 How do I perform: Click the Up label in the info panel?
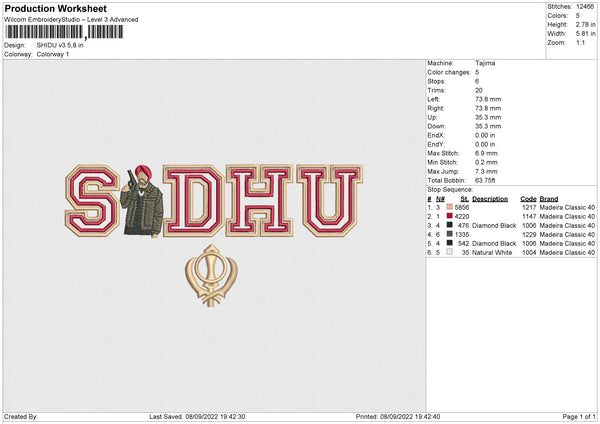pyautogui.click(x=432, y=117)
